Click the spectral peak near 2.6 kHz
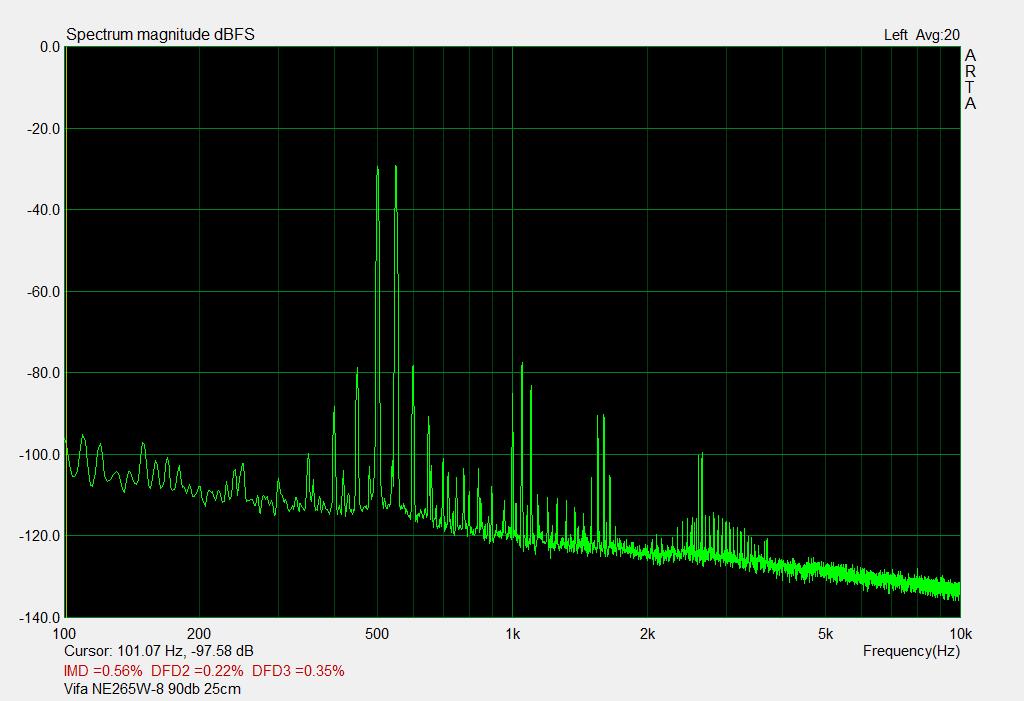Screen dimensions: 1024x701 [701, 455]
